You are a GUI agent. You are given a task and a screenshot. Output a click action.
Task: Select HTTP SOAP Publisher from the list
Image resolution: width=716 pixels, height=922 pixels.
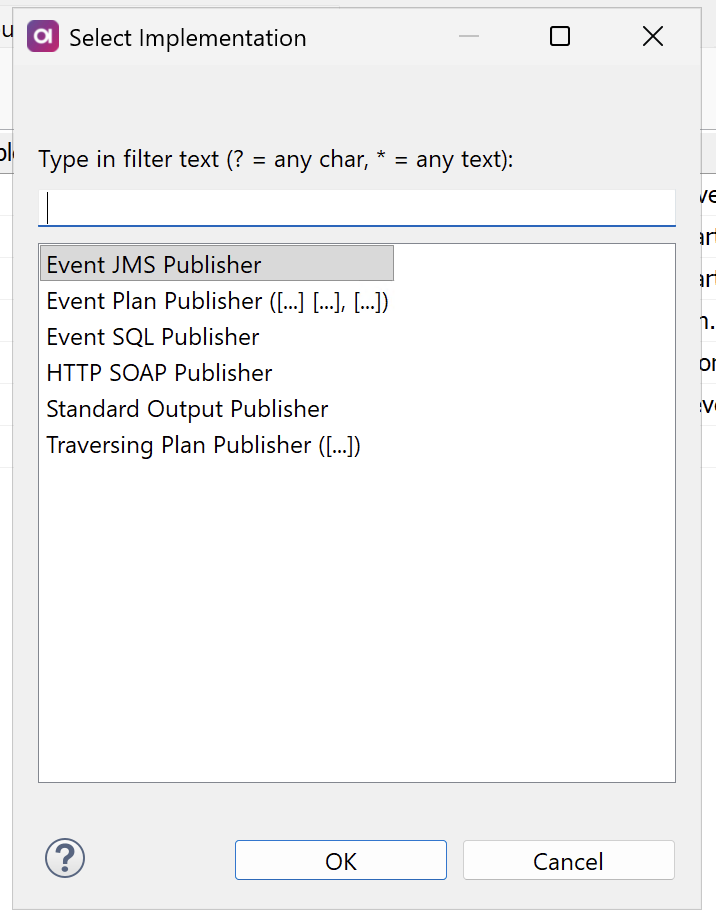click(x=159, y=372)
